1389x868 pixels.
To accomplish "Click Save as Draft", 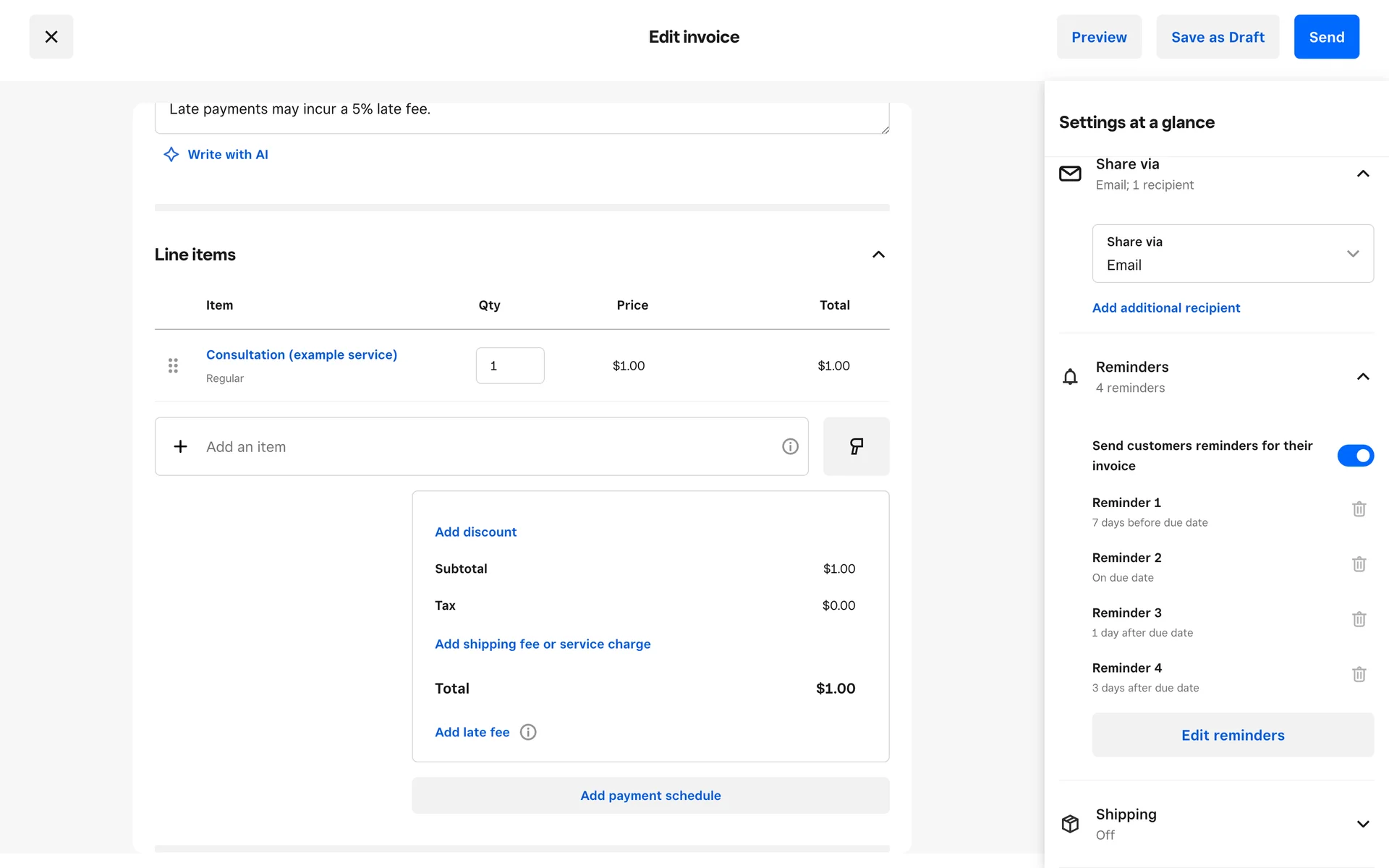I will pyautogui.click(x=1218, y=37).
